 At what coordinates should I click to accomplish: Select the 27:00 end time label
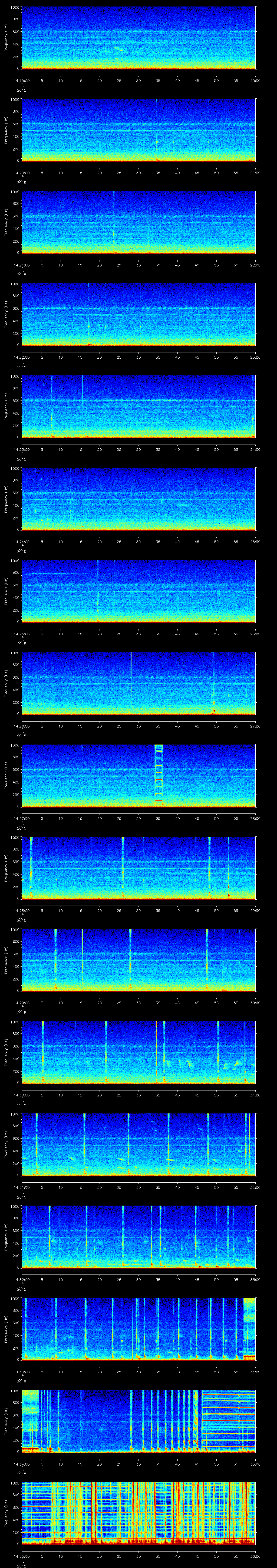point(255,726)
